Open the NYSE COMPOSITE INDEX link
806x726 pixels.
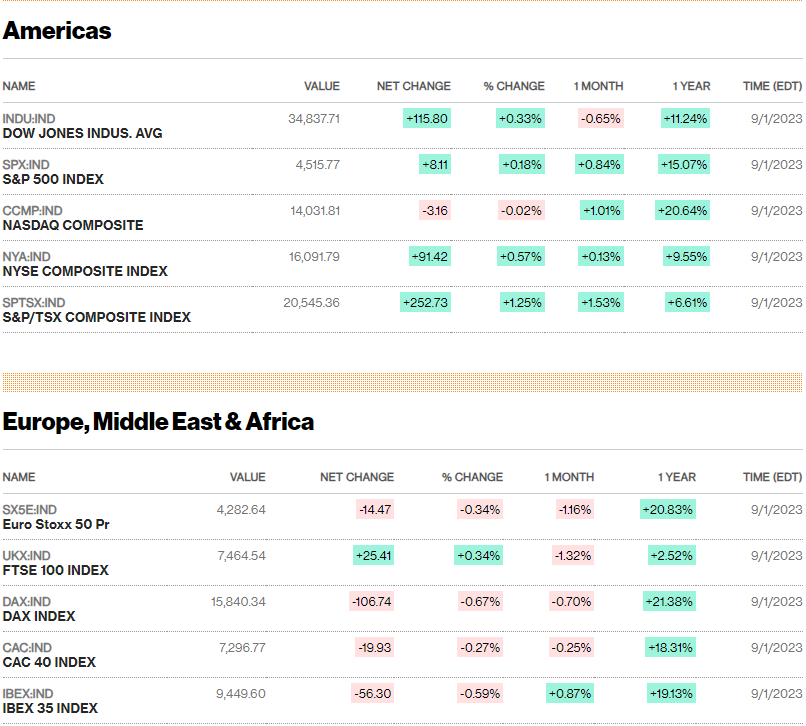[x=85, y=271]
